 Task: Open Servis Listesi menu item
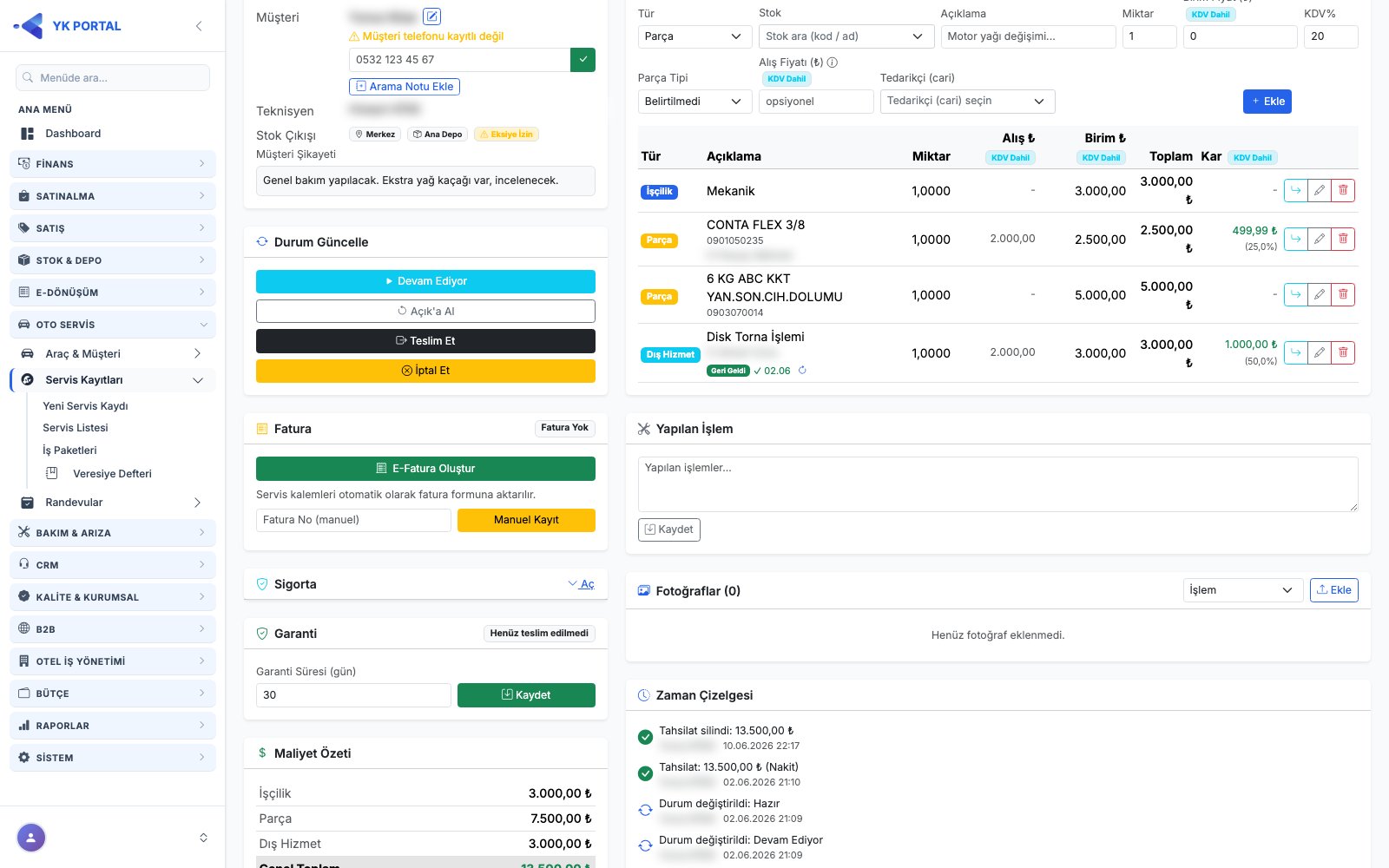click(x=76, y=428)
